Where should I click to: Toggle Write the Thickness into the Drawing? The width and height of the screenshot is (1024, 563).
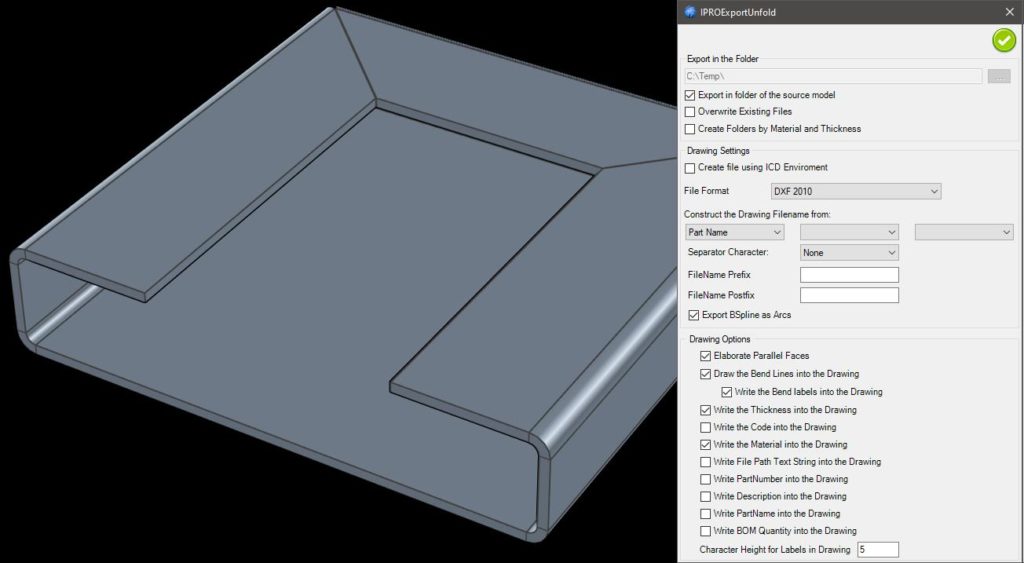pyautogui.click(x=705, y=410)
